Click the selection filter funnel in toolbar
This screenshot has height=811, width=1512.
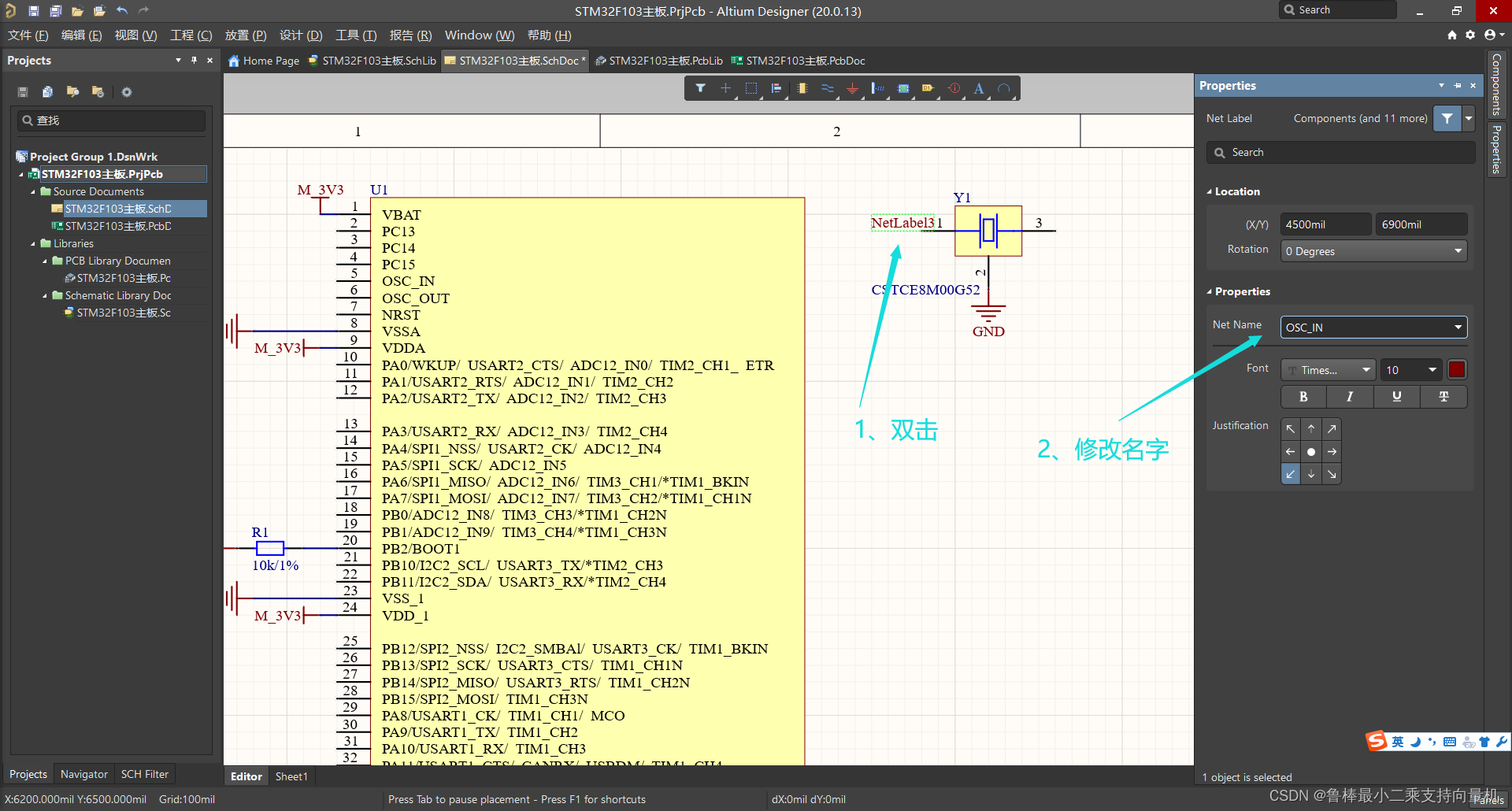point(700,88)
